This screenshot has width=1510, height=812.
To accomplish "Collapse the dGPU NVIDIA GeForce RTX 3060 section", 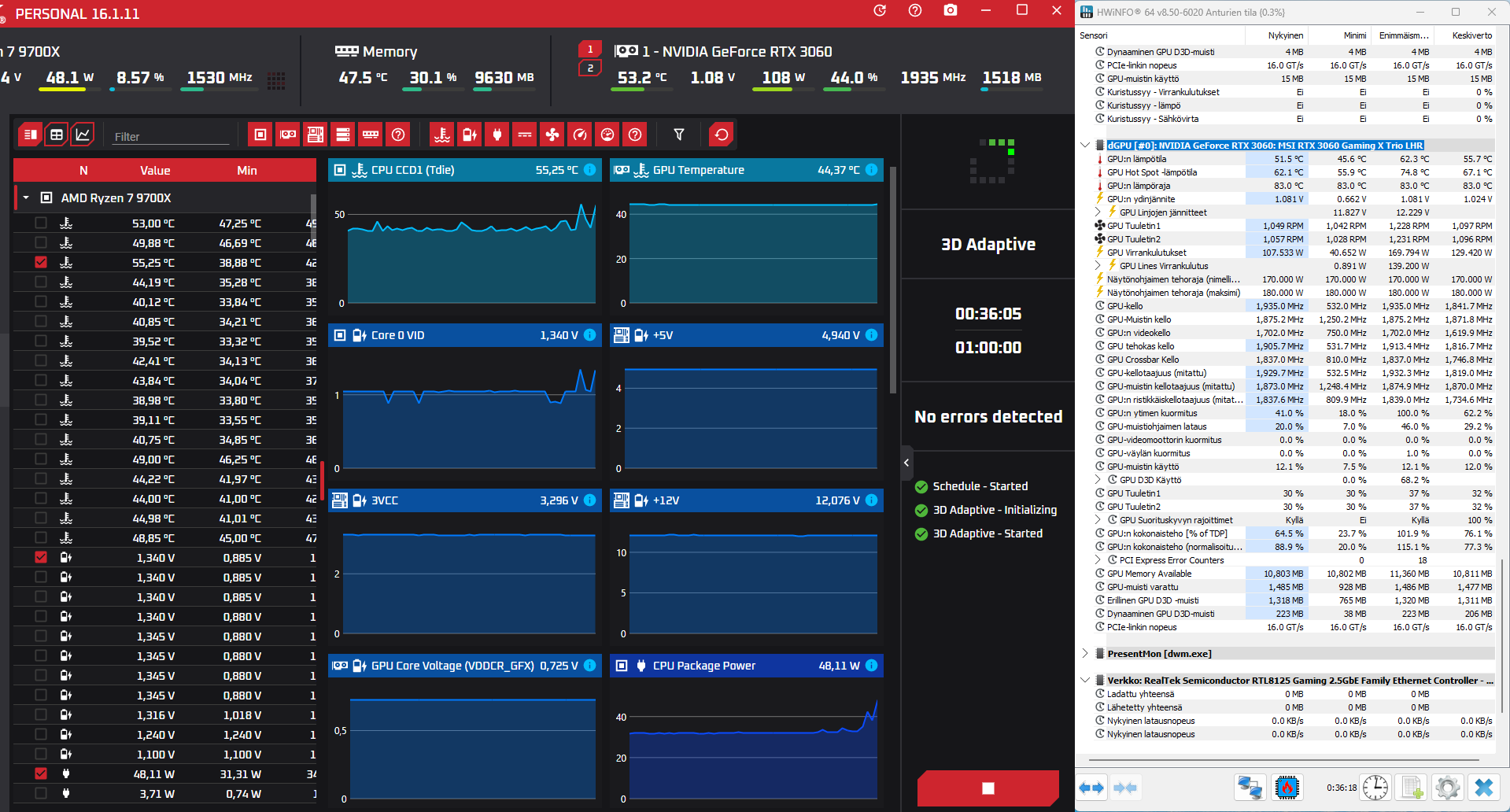I will (1085, 145).
